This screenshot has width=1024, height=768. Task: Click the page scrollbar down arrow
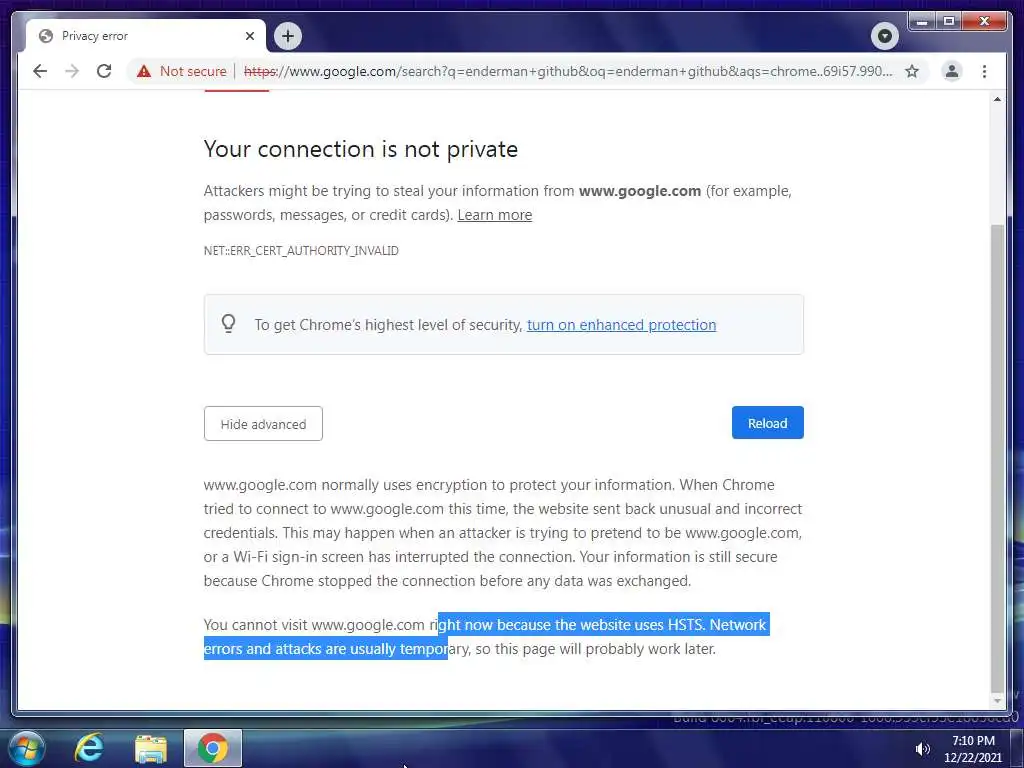coord(997,701)
